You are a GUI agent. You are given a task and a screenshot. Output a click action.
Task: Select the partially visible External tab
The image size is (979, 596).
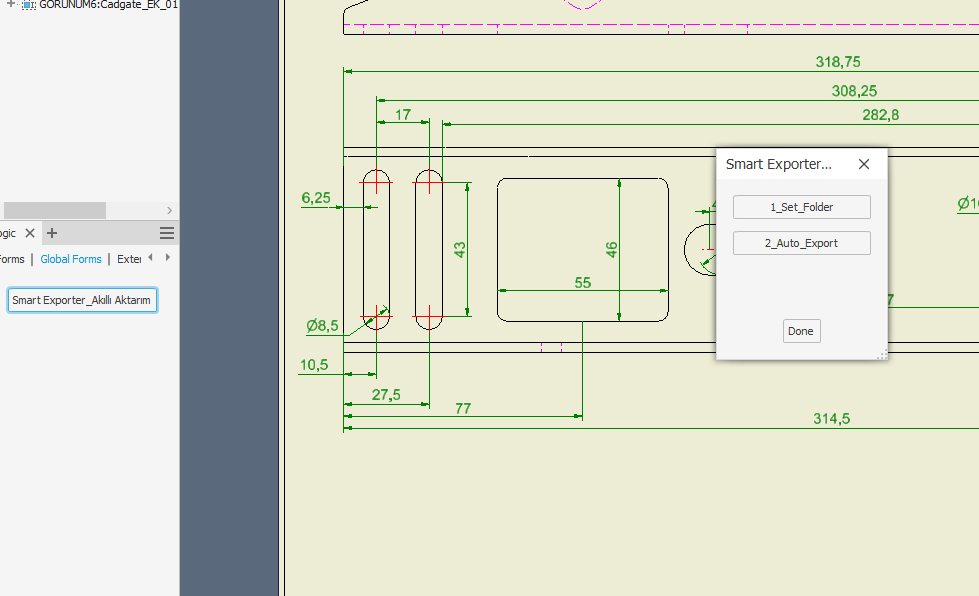coord(129,259)
